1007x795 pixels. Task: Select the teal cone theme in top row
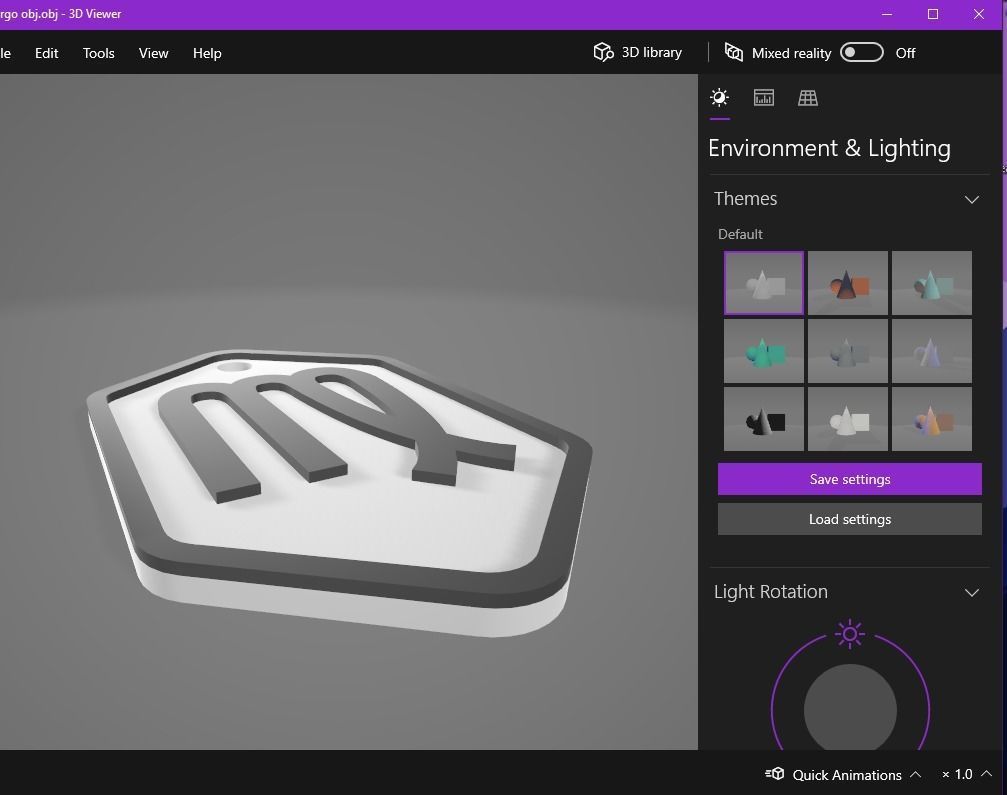pyautogui.click(x=932, y=283)
